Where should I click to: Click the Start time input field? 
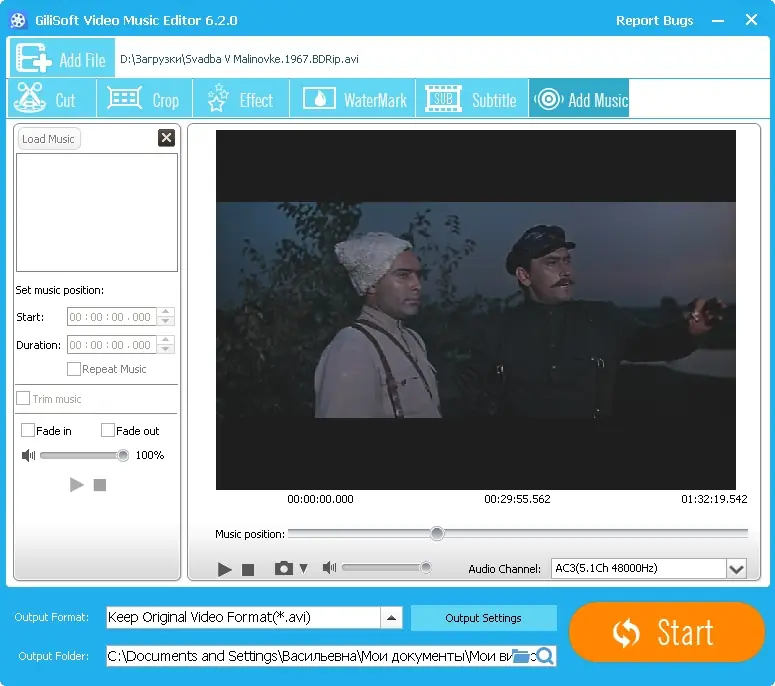coord(112,317)
